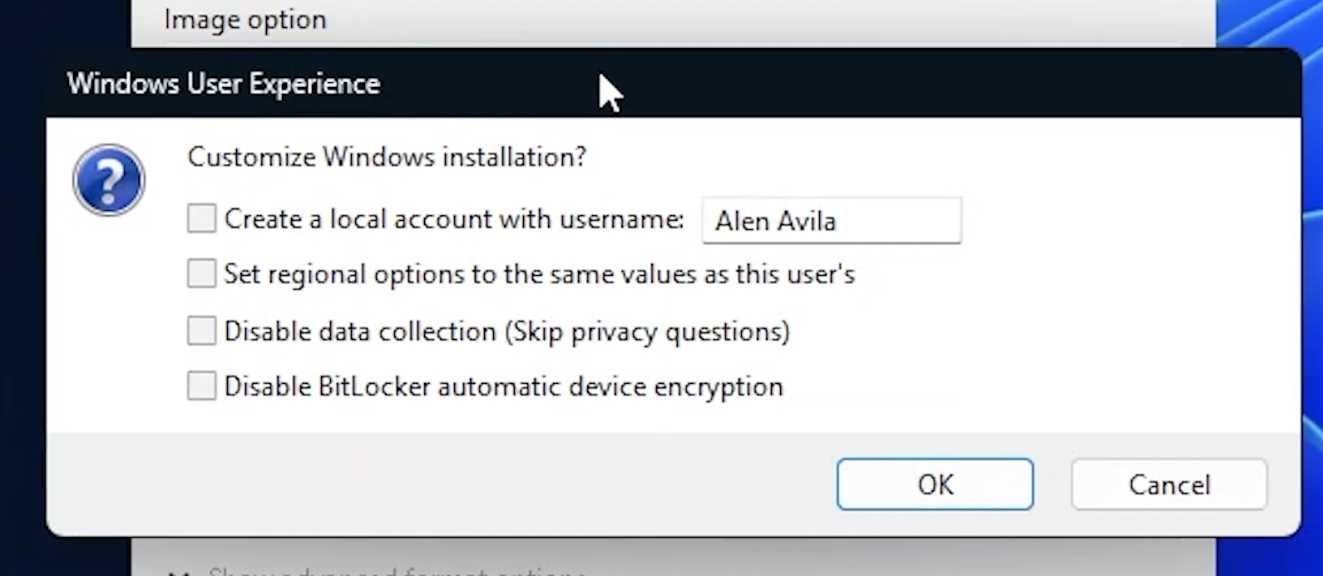The height and width of the screenshot is (576, 1323).
Task: Click the Windows User Experience title bar
Action: coord(222,84)
